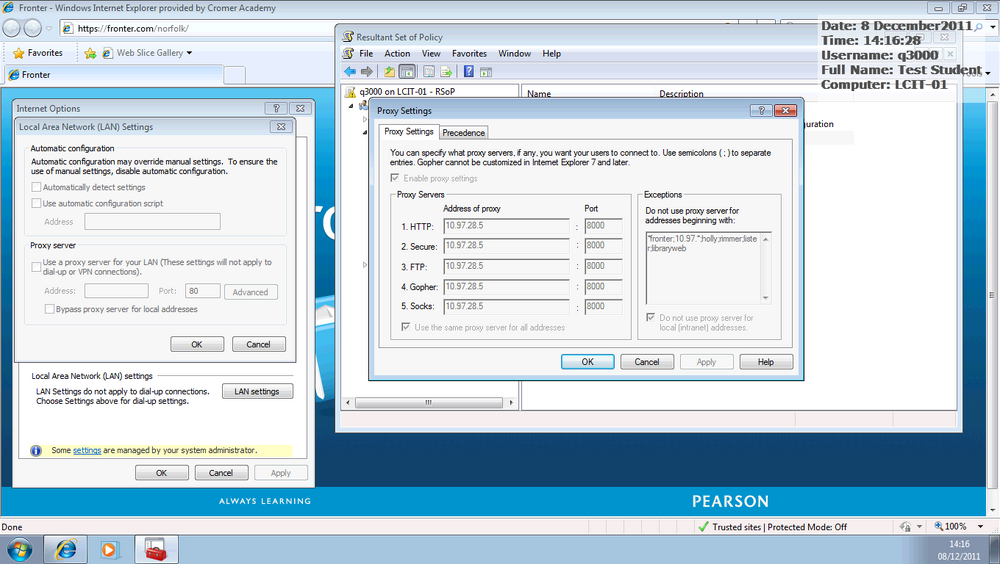This screenshot has height=564, width=1000.
Task: Select Proxy Settings tab
Action: click(x=409, y=131)
